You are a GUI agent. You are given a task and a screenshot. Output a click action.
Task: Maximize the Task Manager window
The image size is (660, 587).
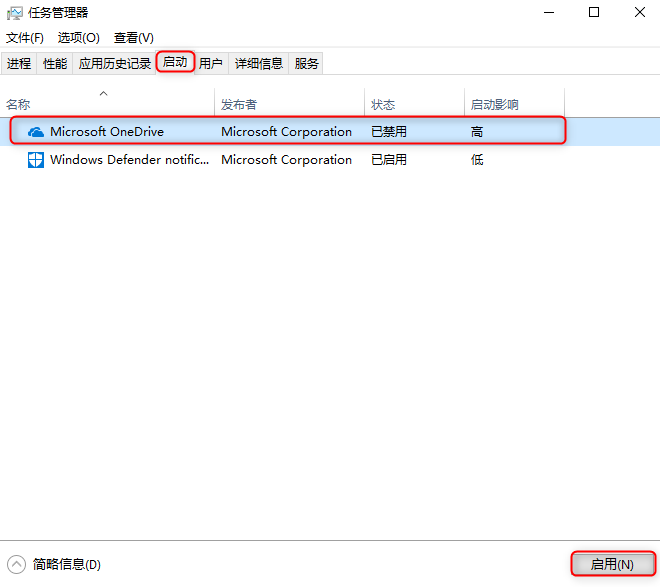click(x=594, y=13)
